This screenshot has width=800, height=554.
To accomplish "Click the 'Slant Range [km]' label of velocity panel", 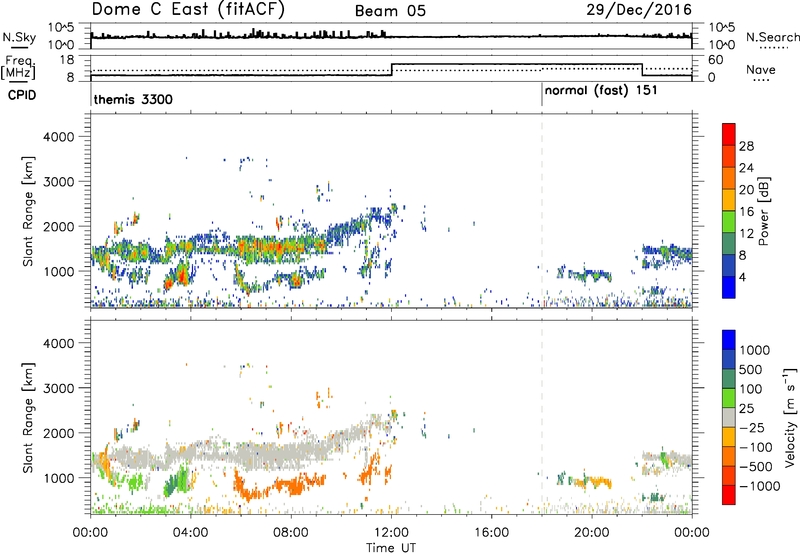I will pos(28,417).
